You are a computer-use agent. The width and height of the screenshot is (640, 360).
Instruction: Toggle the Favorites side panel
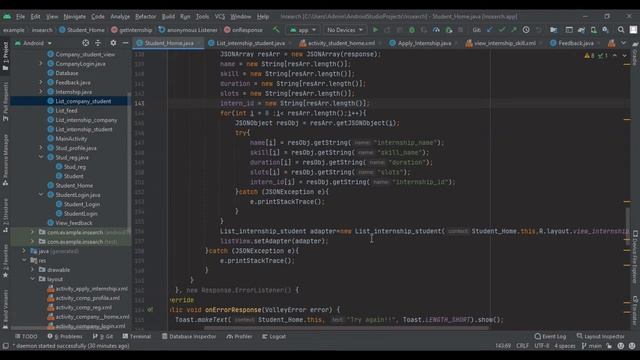[5, 261]
